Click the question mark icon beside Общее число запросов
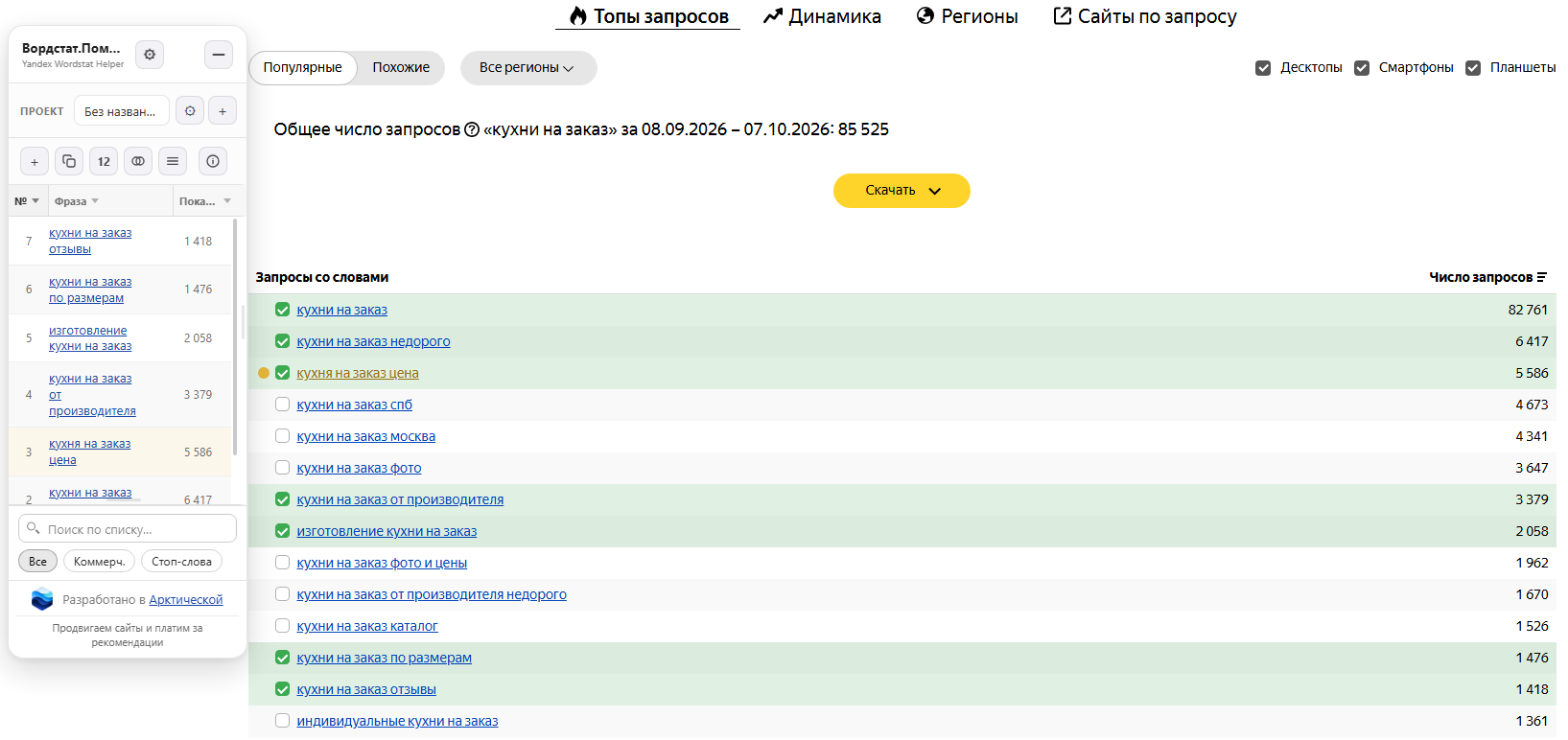 point(472,130)
